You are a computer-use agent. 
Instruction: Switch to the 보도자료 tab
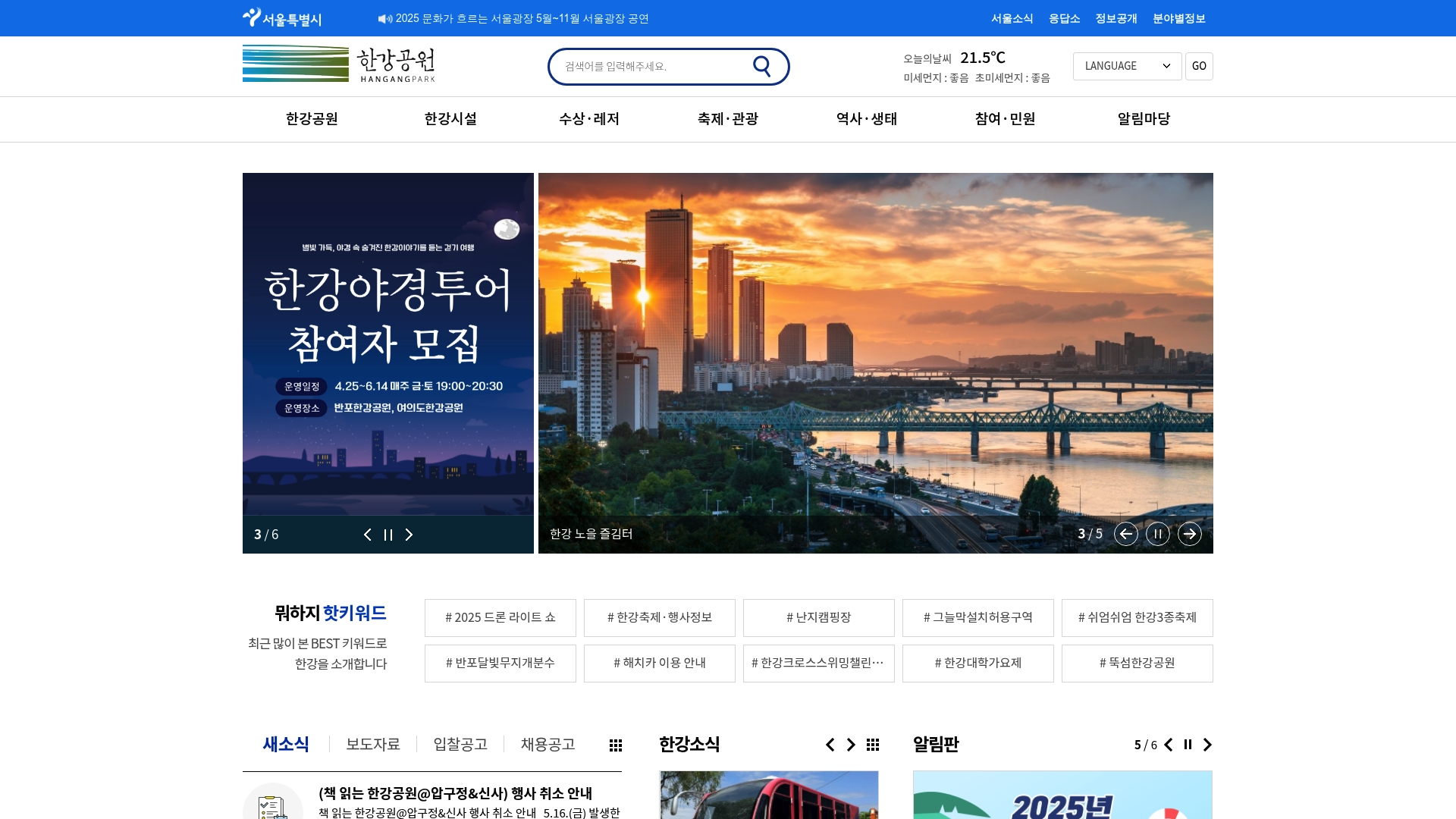coord(373,744)
